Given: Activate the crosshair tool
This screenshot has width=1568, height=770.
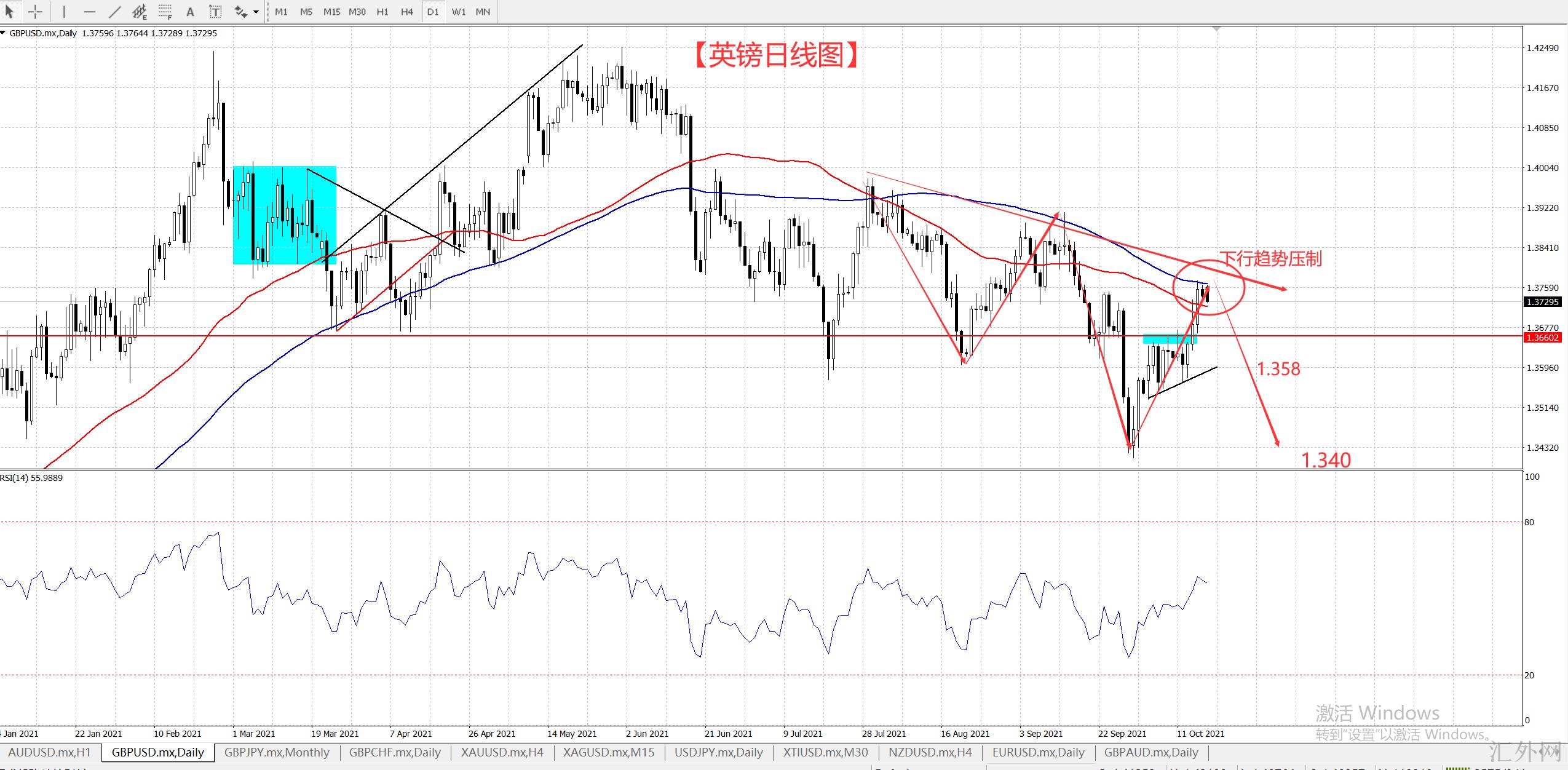Looking at the screenshot, I should coord(35,12).
